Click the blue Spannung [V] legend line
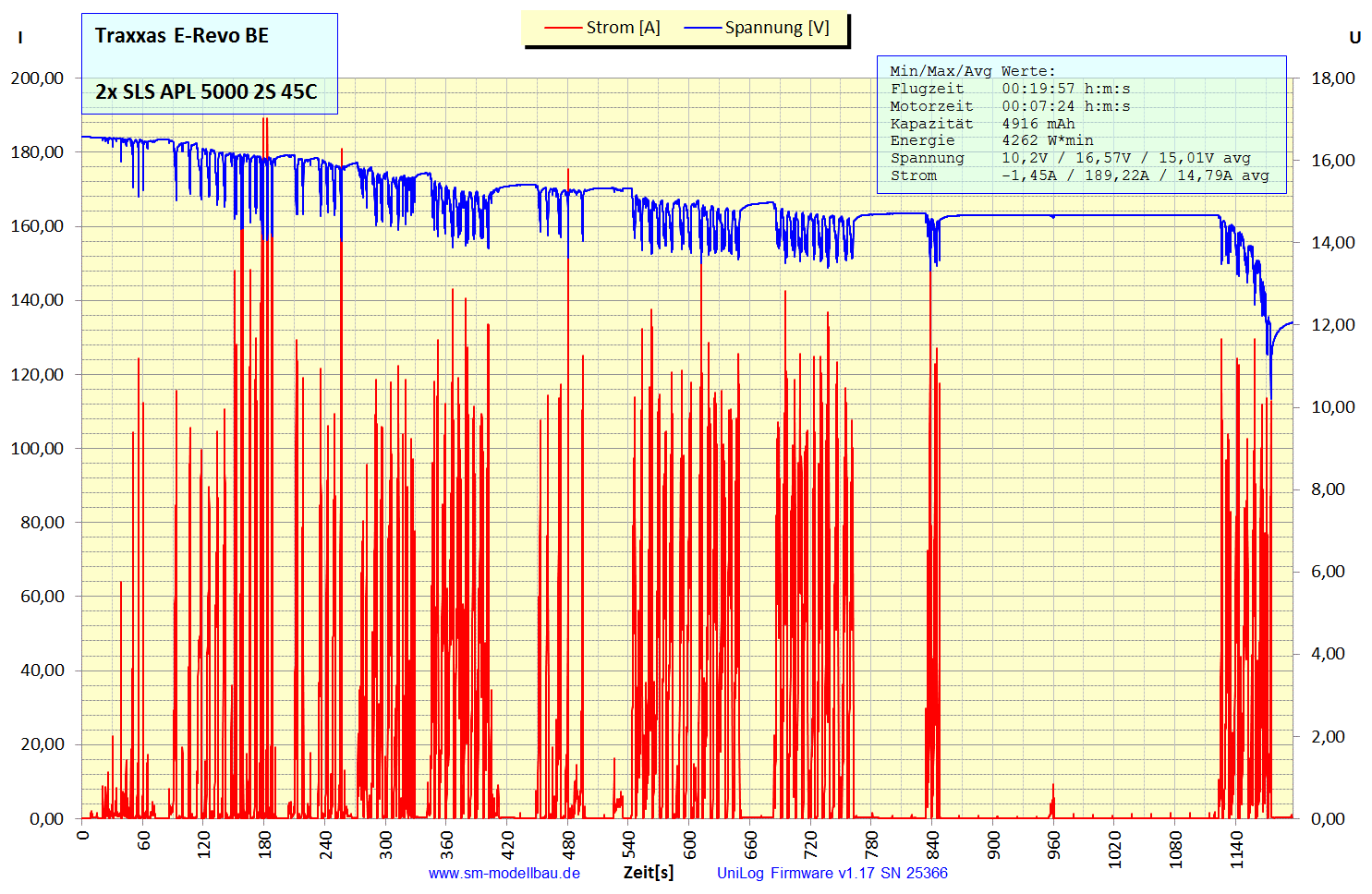1372x894 pixels. [702, 28]
